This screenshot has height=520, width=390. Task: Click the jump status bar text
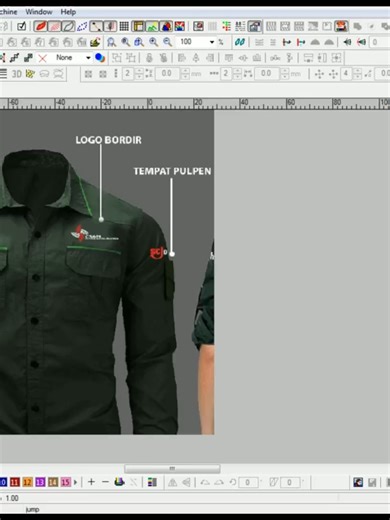pos(32,510)
